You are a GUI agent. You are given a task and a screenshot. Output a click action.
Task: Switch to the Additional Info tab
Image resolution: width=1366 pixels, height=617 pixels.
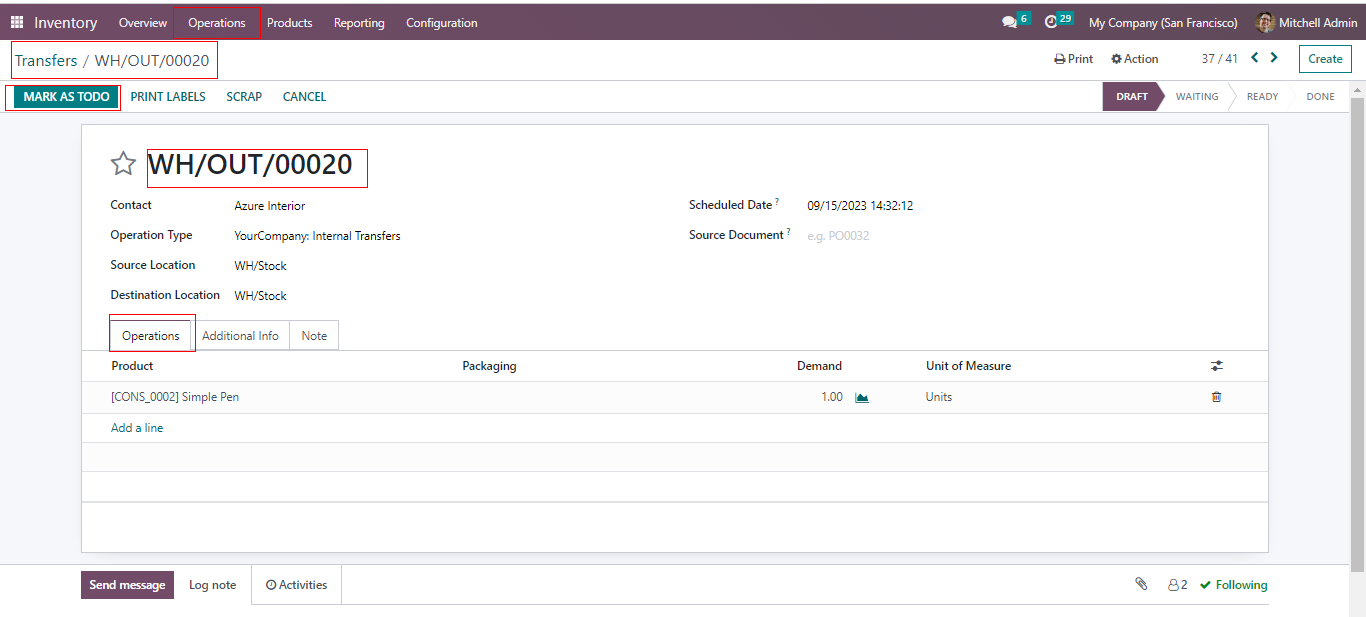click(x=240, y=336)
